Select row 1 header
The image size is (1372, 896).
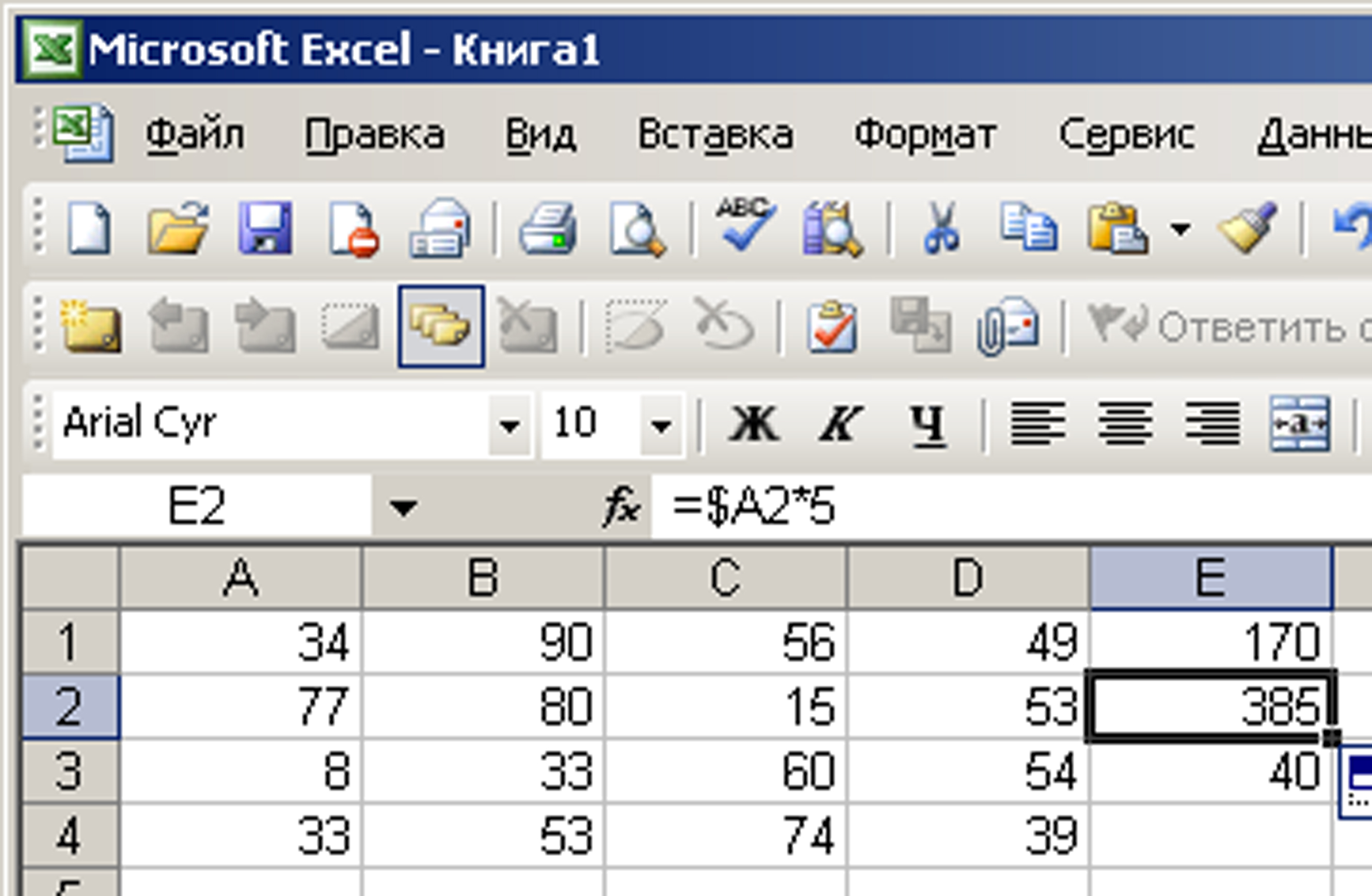pos(70,642)
